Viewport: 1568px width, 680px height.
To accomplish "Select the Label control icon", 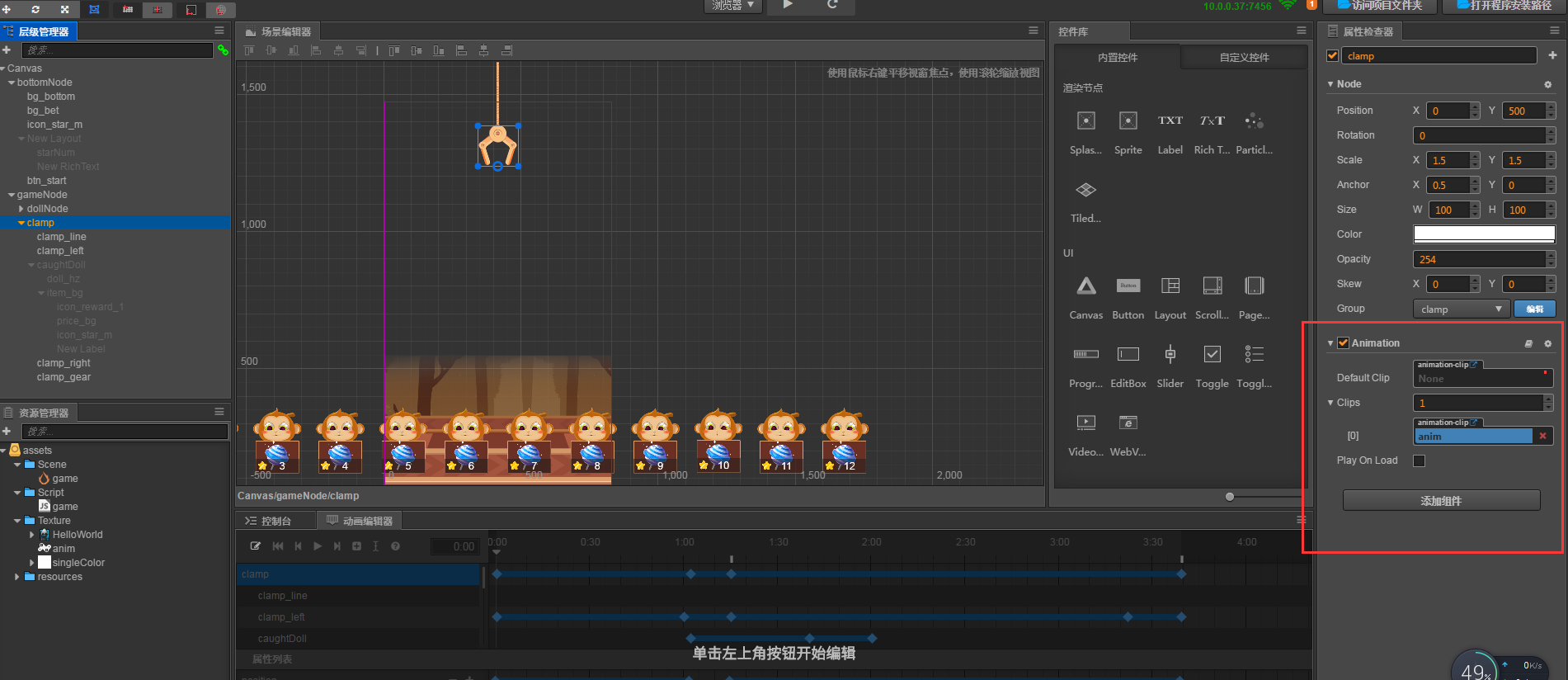I will (x=1170, y=121).
